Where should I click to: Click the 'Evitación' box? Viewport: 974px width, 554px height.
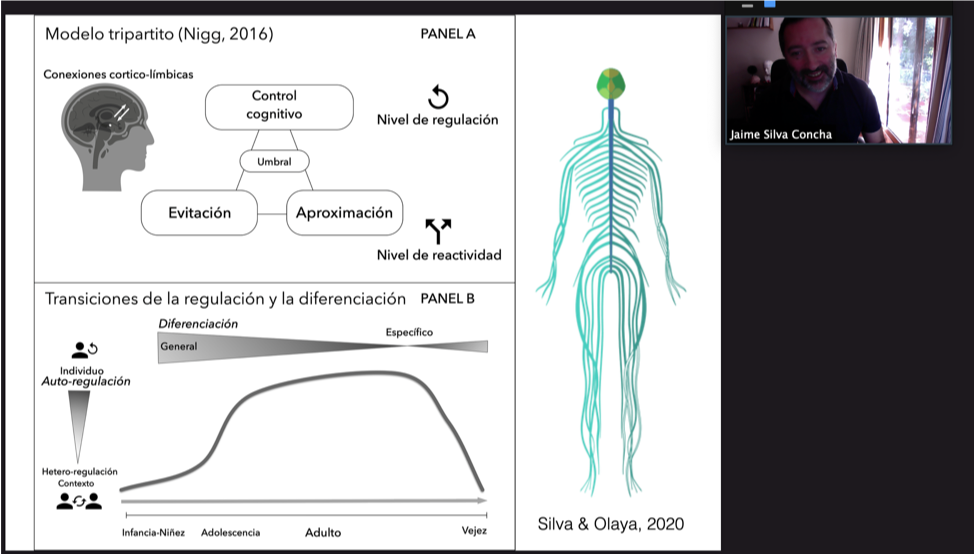199,213
